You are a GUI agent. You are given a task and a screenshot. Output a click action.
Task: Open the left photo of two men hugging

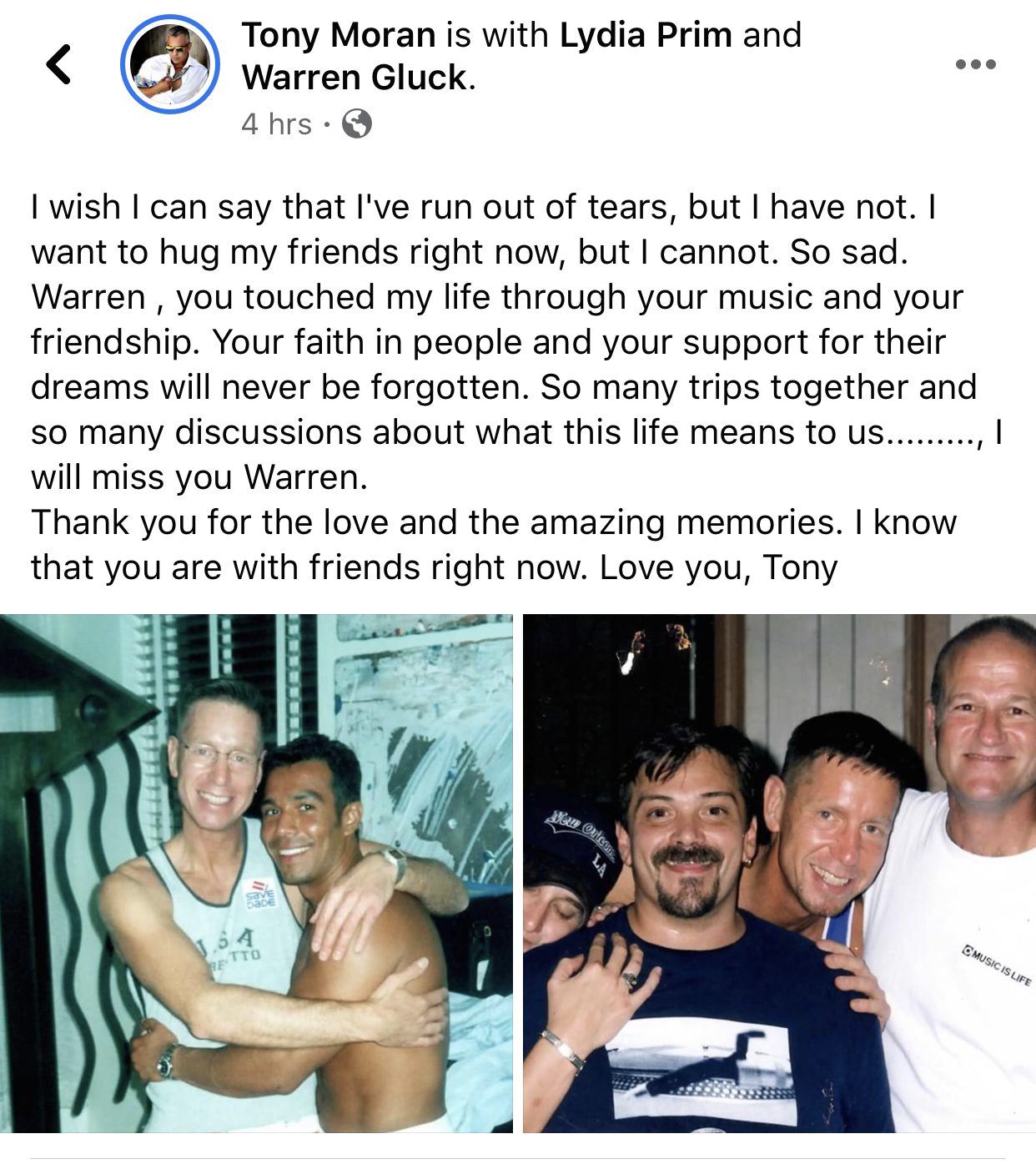tap(256, 874)
